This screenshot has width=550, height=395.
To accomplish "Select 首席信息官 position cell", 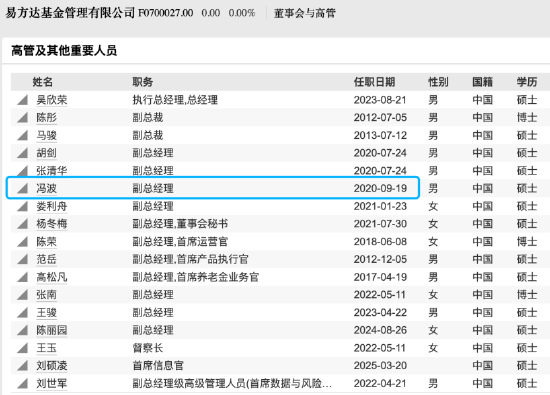I will coord(158,366).
